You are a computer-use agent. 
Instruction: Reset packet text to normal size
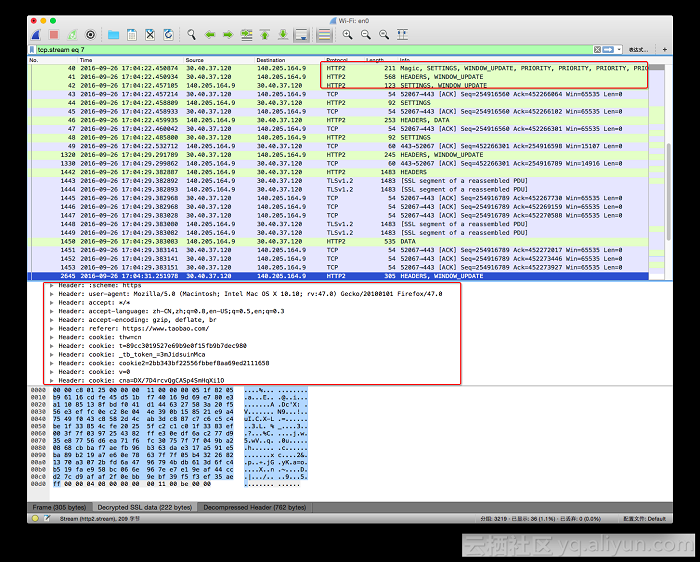click(x=384, y=35)
